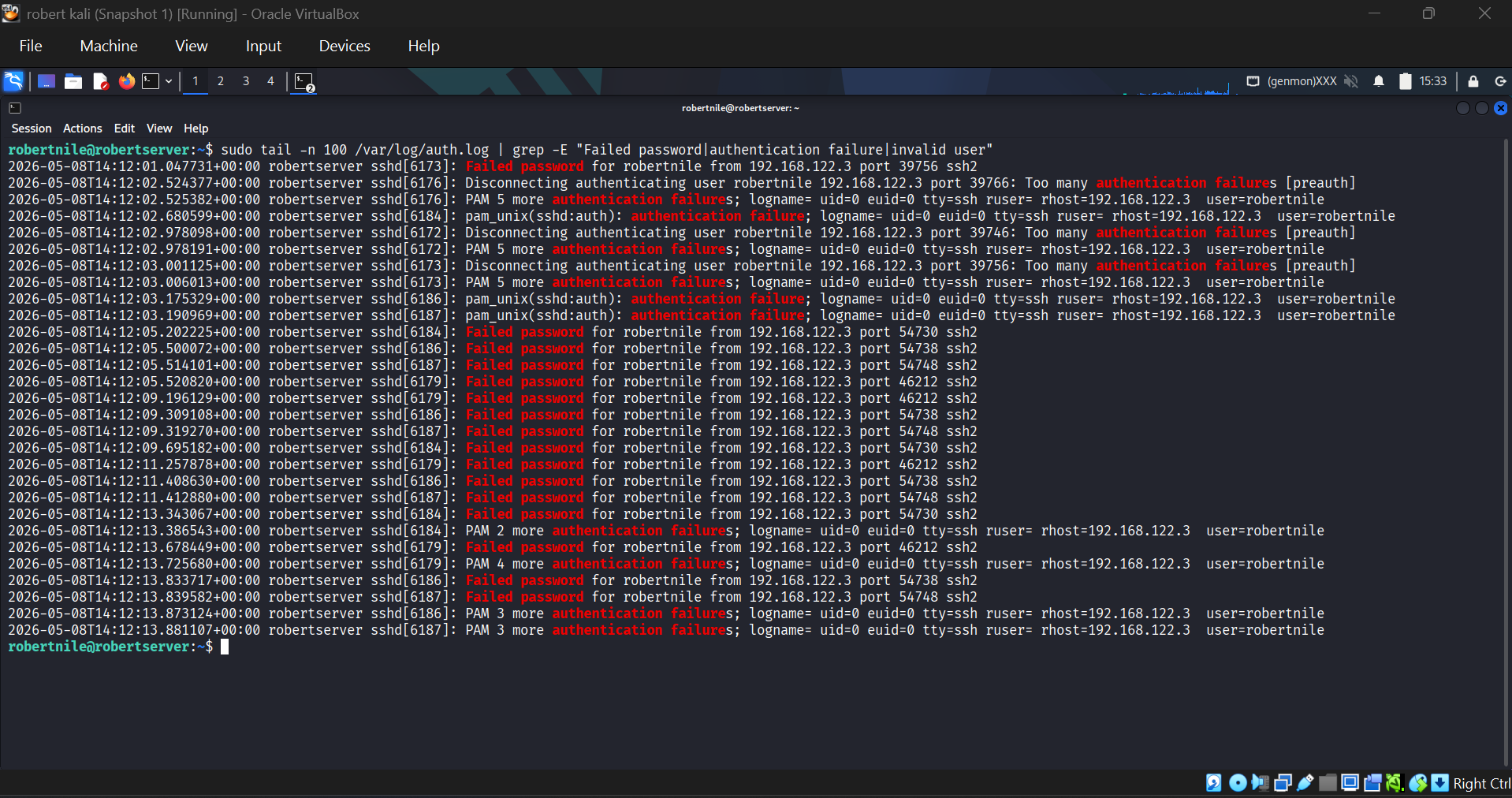Open the VirtualBox Devices menu
Viewport: 1512px width, 798px height.
(344, 46)
